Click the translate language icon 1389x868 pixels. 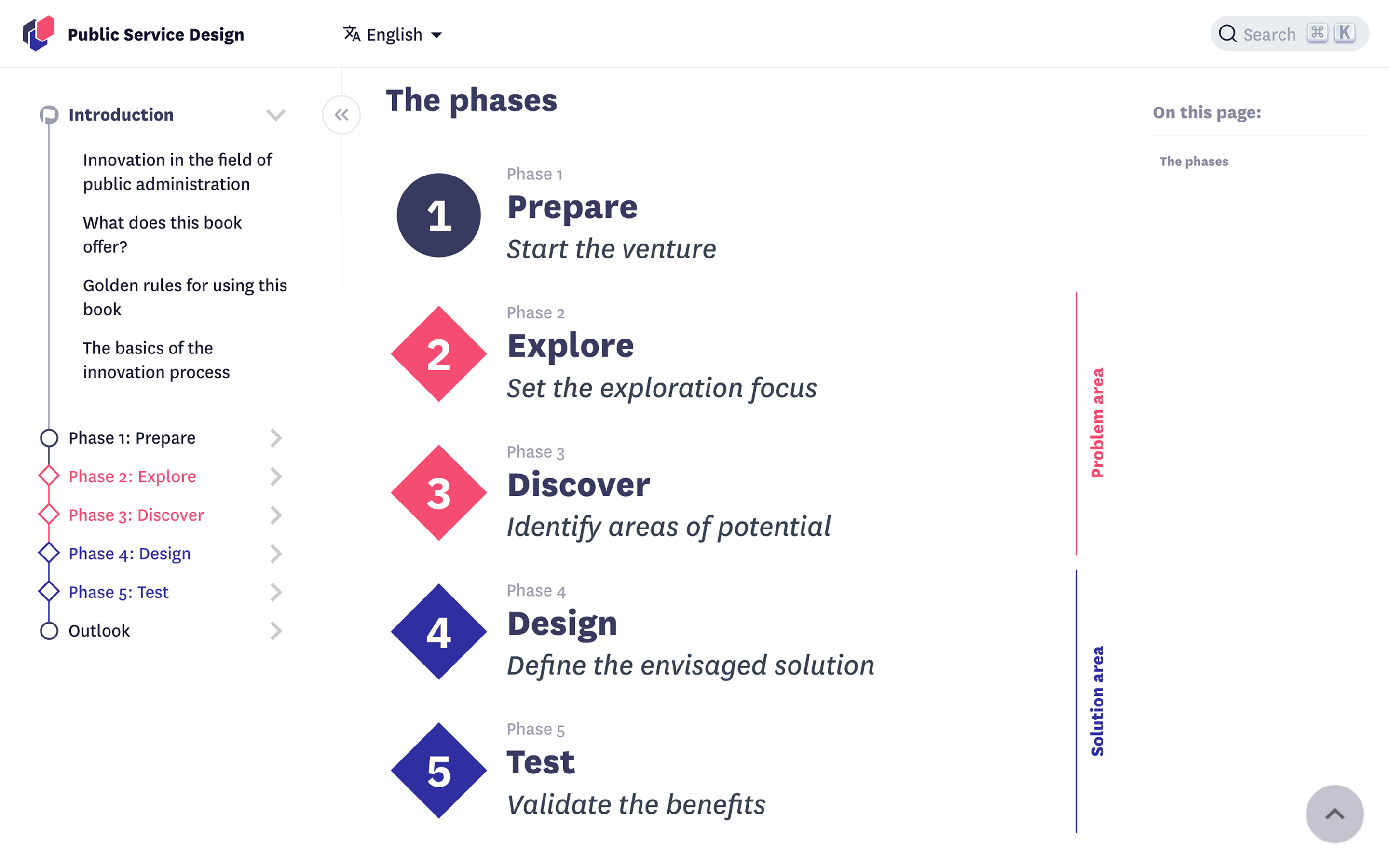[x=352, y=34]
